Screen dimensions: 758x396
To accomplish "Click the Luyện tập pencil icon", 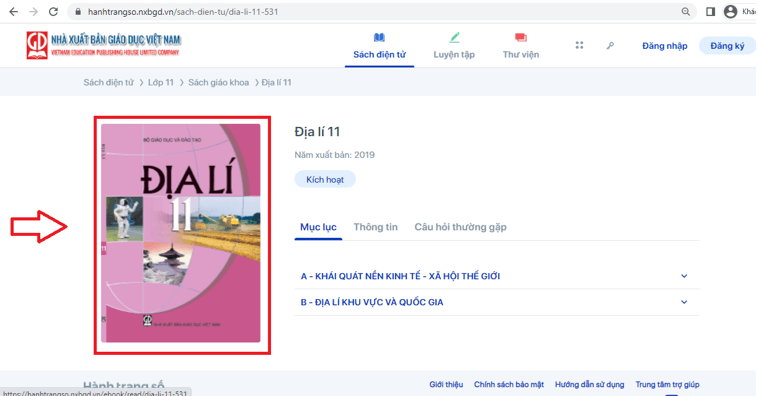I will [x=454, y=38].
